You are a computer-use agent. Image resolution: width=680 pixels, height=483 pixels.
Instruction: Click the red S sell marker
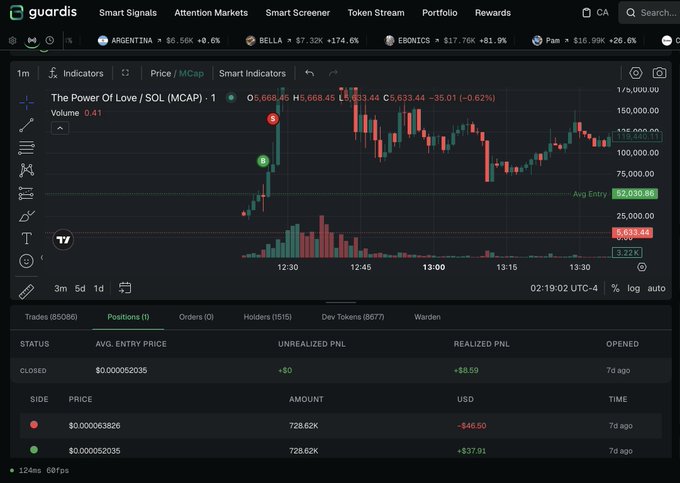tap(273, 118)
